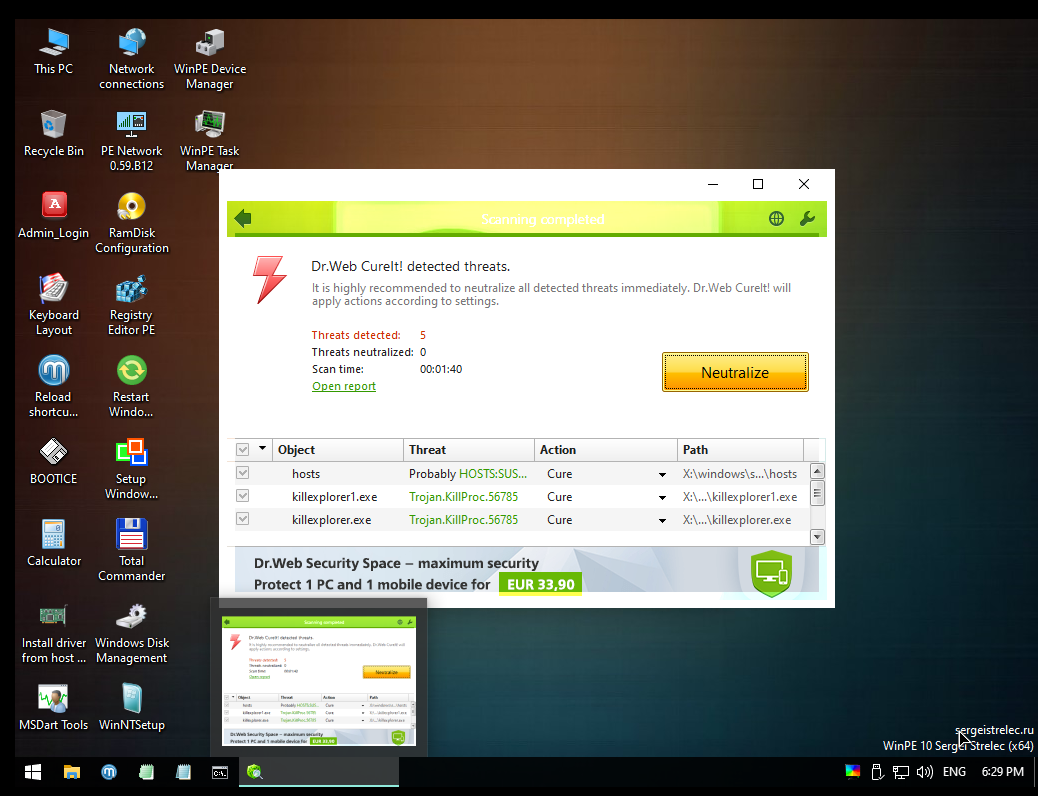The height and width of the screenshot is (796, 1038).
Task: Click ENG language indicator in tray
Action: point(954,772)
